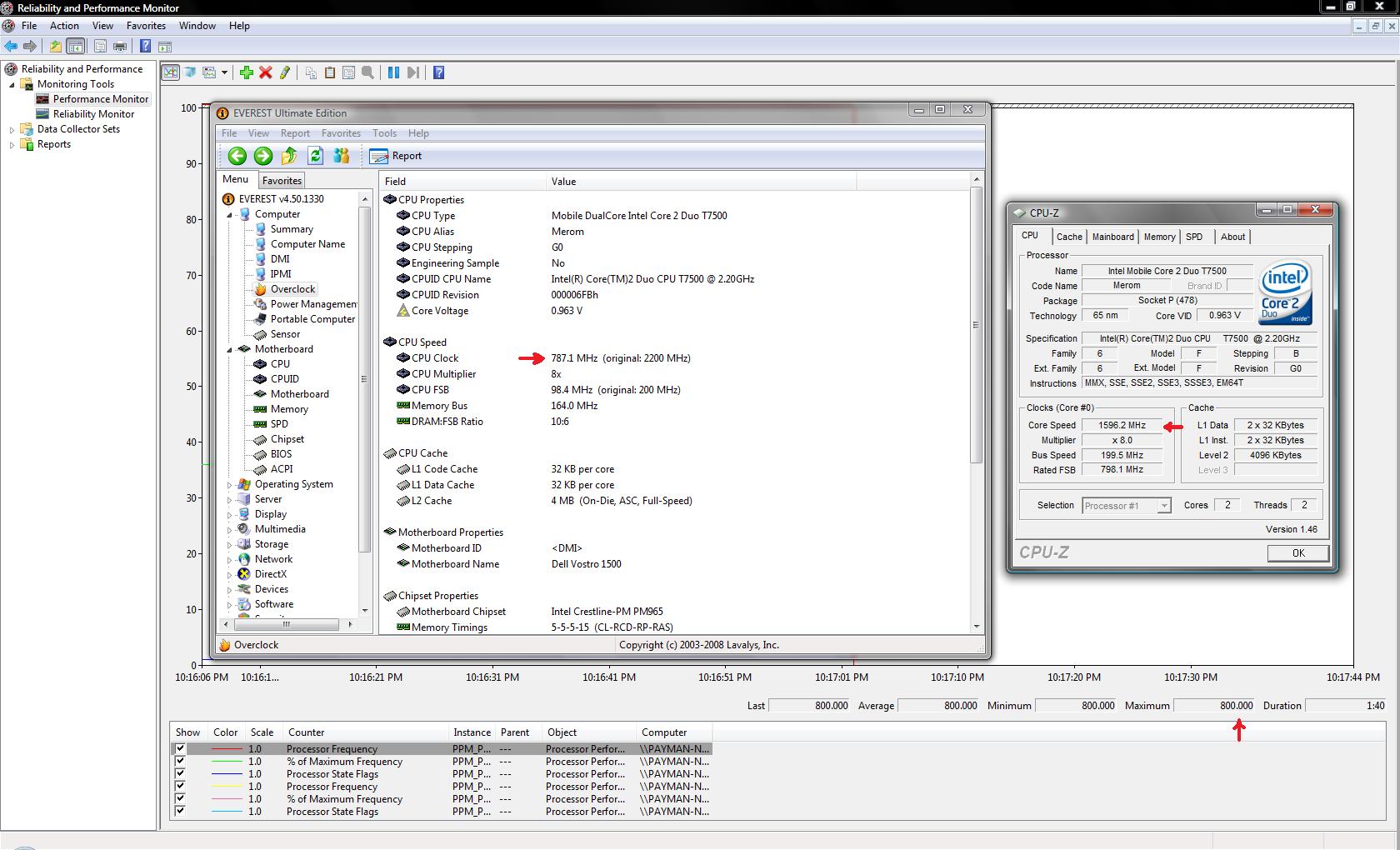Toggle the Highlight pen icon
Image resolution: width=1400 pixels, height=850 pixels.
point(285,72)
